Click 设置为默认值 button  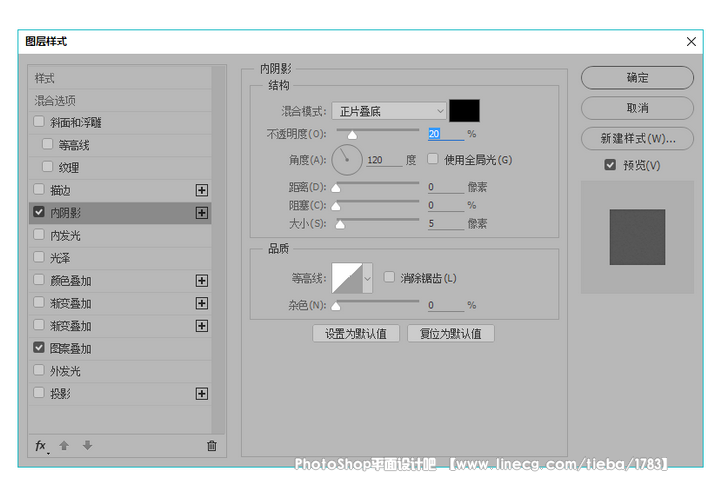point(356,333)
